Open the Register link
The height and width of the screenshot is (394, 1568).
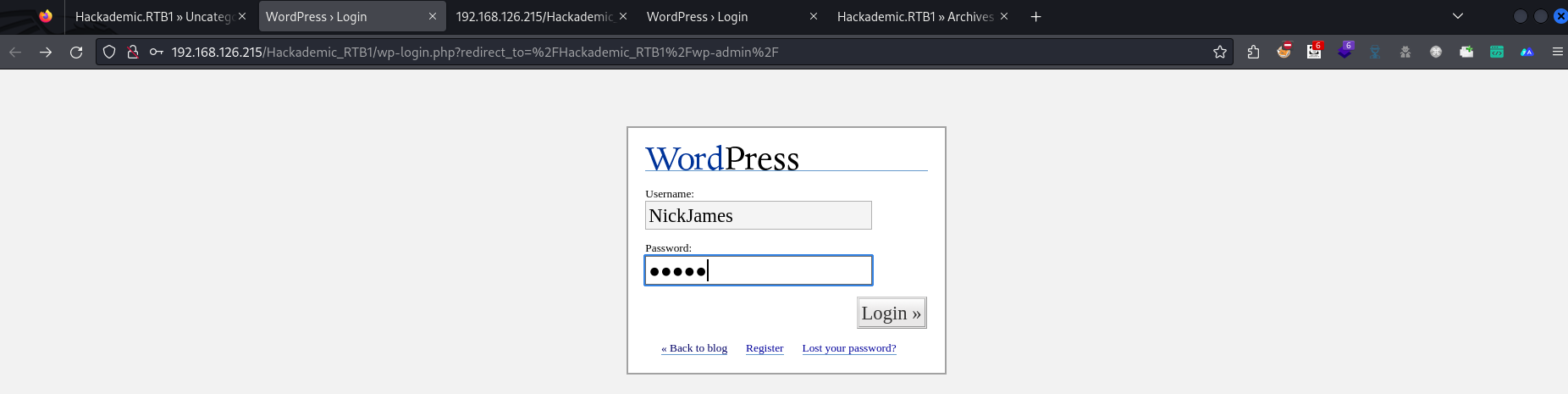click(x=765, y=348)
